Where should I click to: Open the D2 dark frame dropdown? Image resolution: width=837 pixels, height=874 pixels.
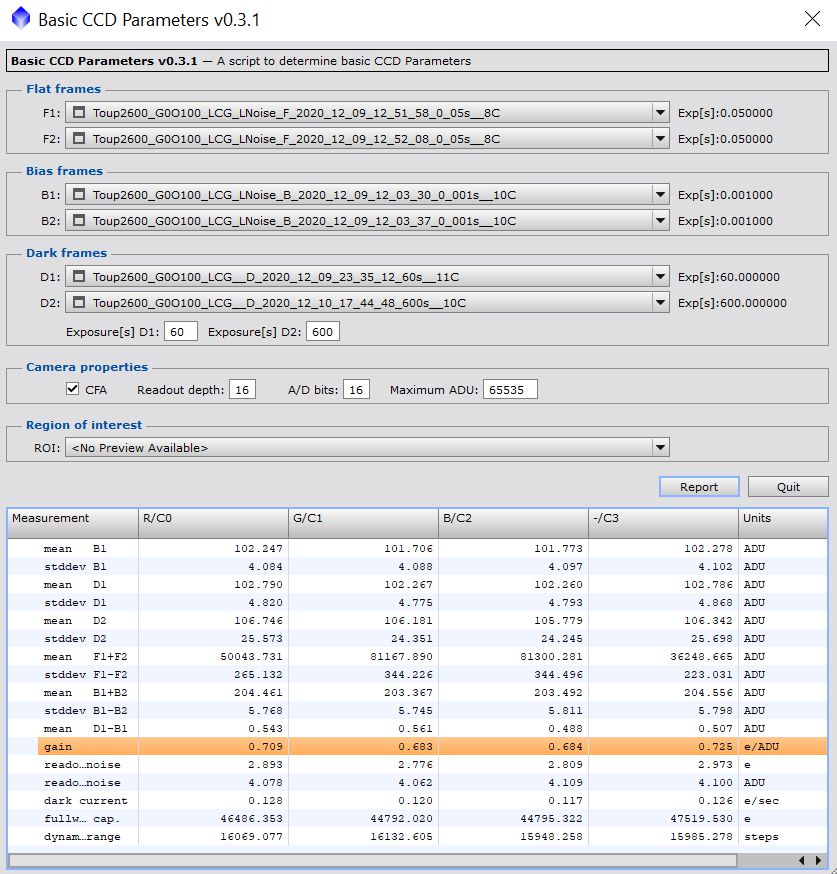click(660, 303)
